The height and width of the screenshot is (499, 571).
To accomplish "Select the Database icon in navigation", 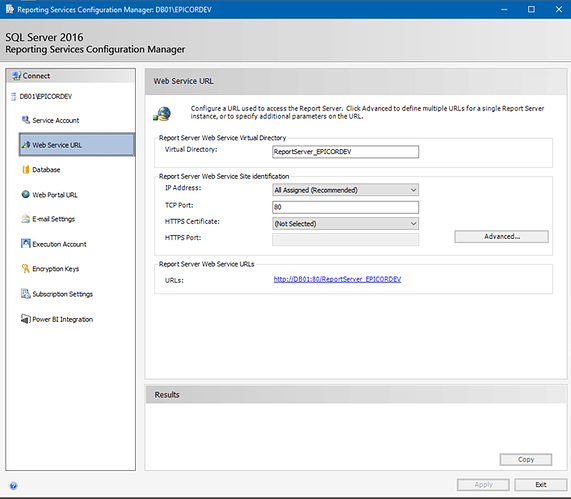I will [x=25, y=169].
